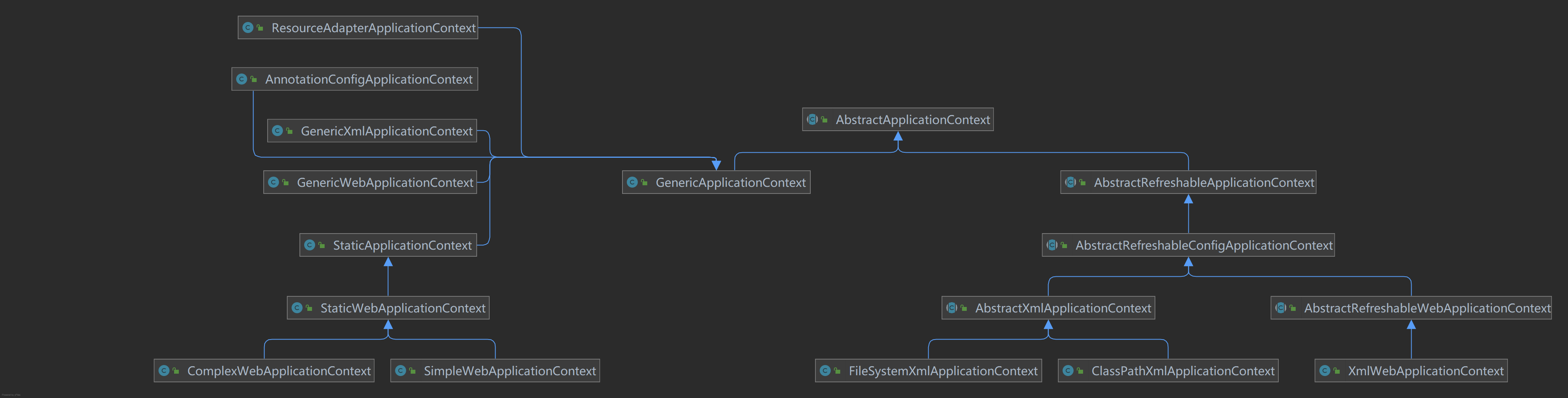Screen dimensions: 1568x398
Task: Click abstract class icon of AbstractApplicationContext
Action: click(812, 120)
